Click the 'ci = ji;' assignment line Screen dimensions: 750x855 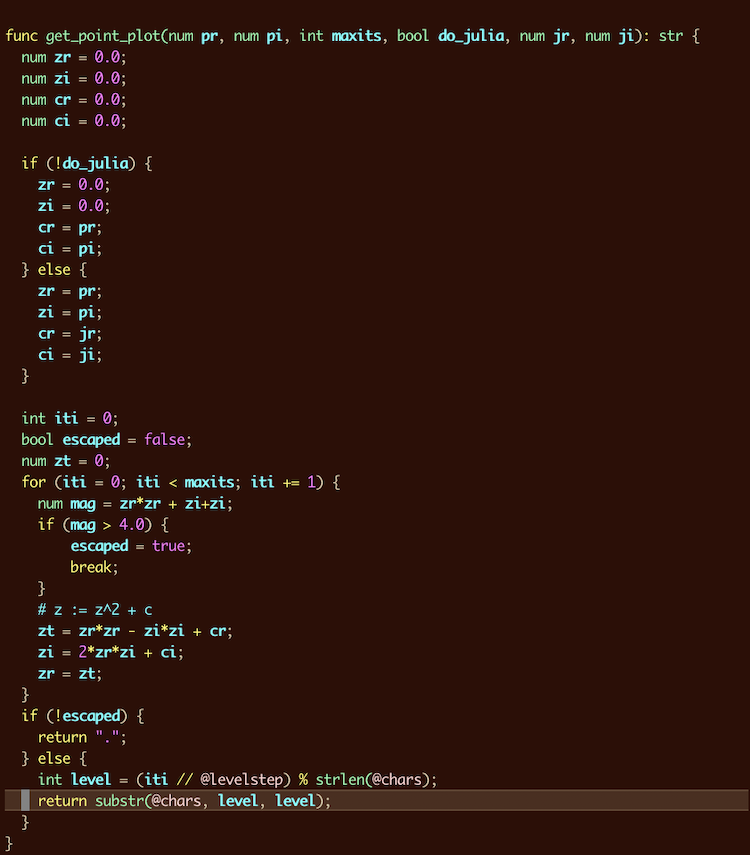[69, 354]
